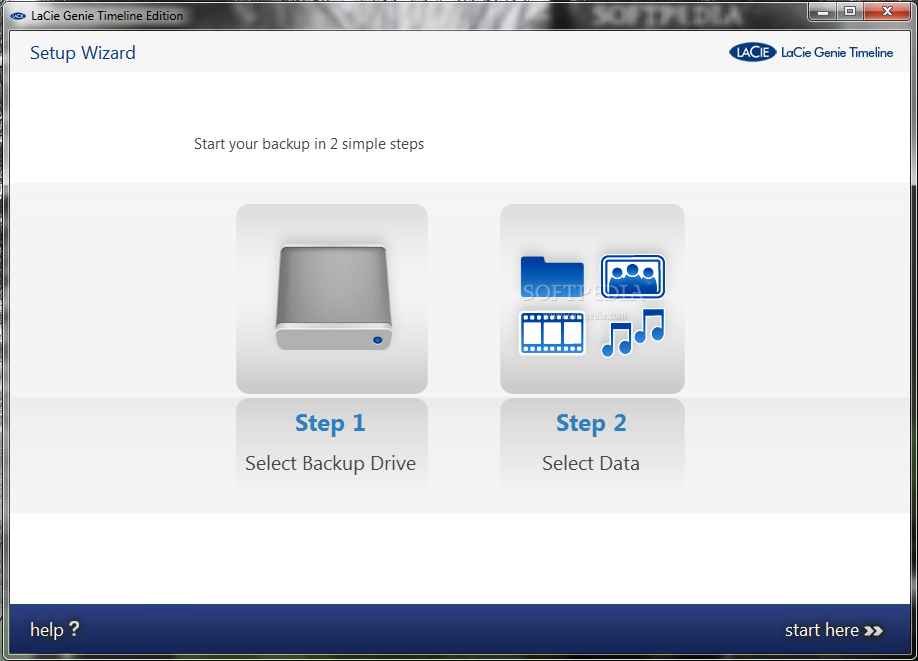Screen dimensions: 918x661
Task: Click the Setup Wizard title
Action: tap(83, 53)
